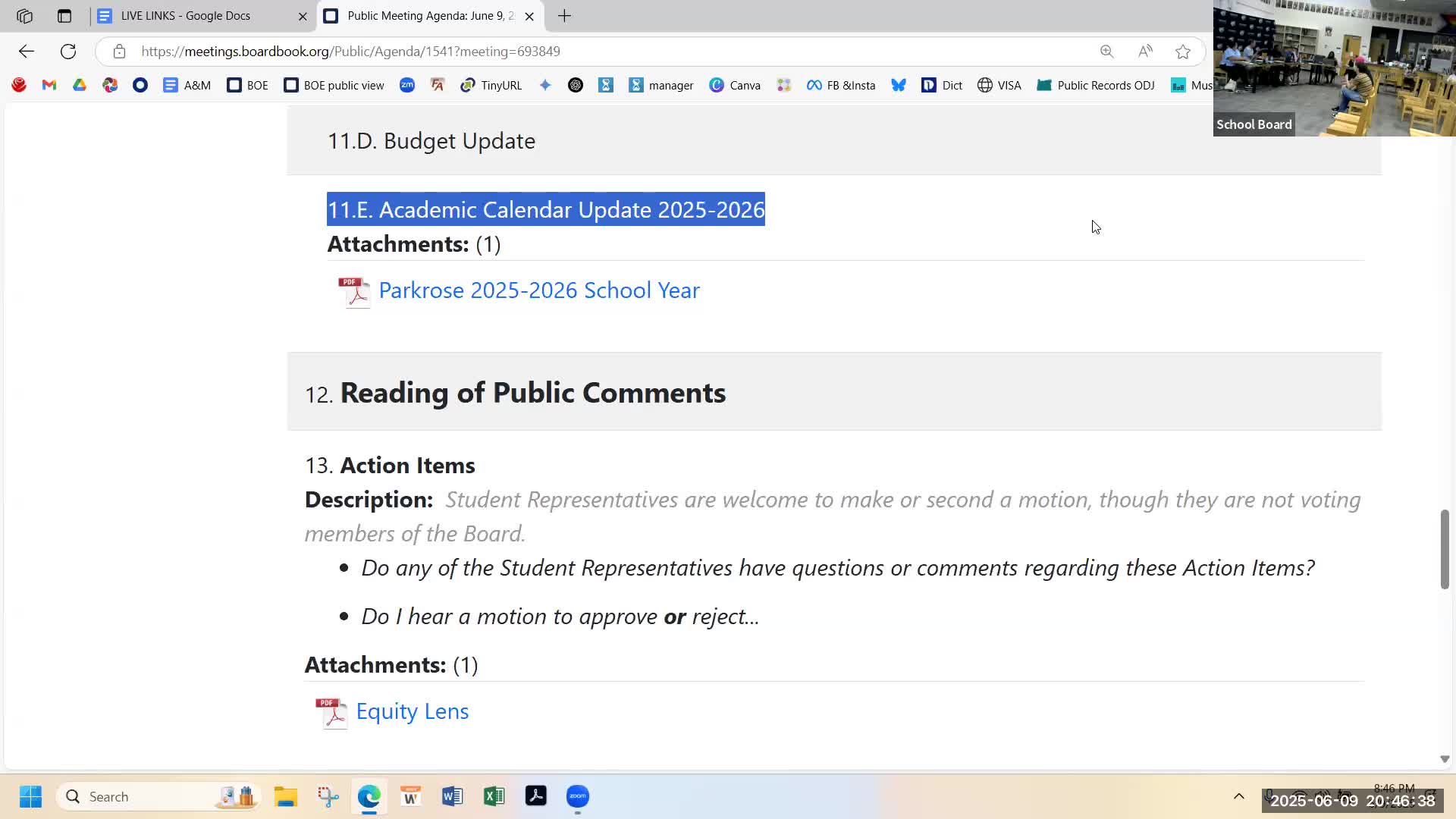
Task: Click the highlighted 11.E. Academic Calendar Update heading
Action: pos(546,209)
